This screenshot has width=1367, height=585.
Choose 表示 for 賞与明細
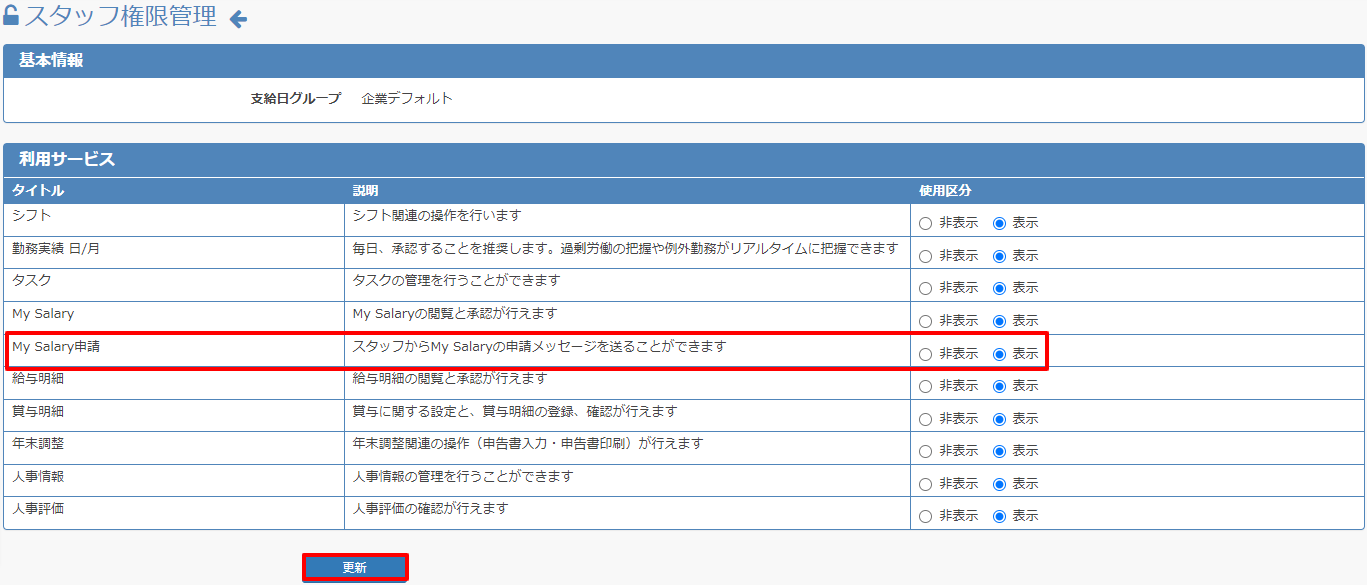coord(999,419)
